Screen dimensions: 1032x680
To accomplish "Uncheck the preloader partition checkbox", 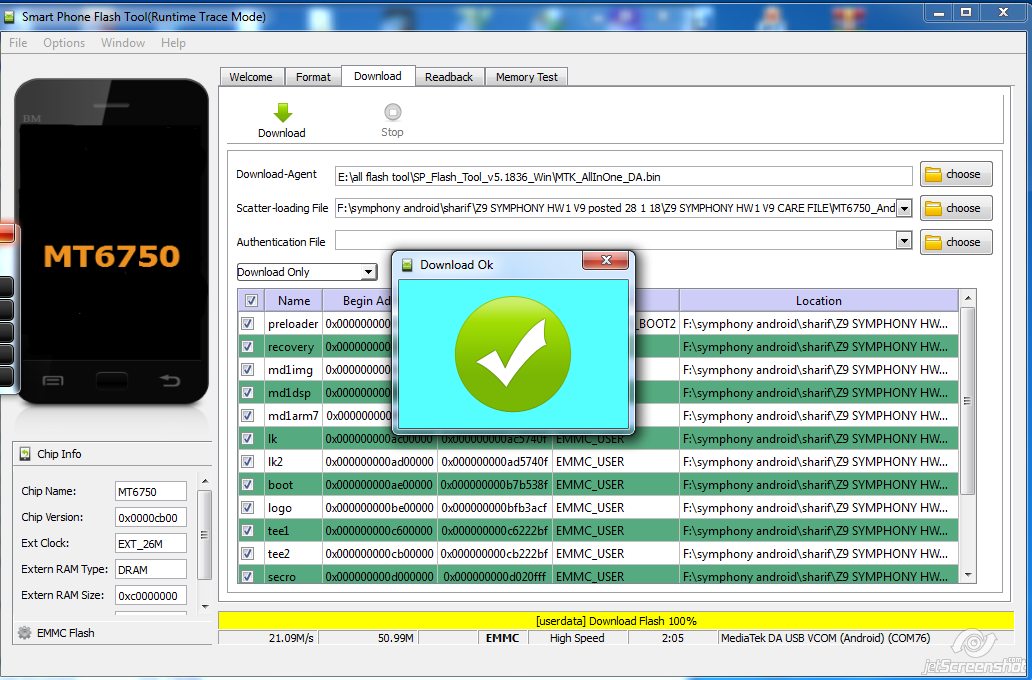I will (248, 323).
